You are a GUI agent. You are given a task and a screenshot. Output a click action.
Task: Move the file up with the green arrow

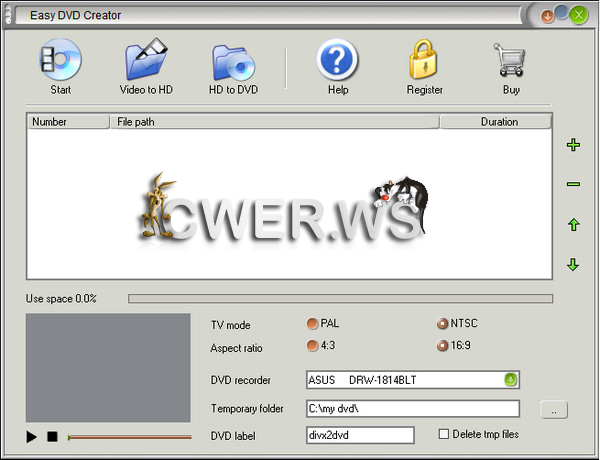coord(573,225)
